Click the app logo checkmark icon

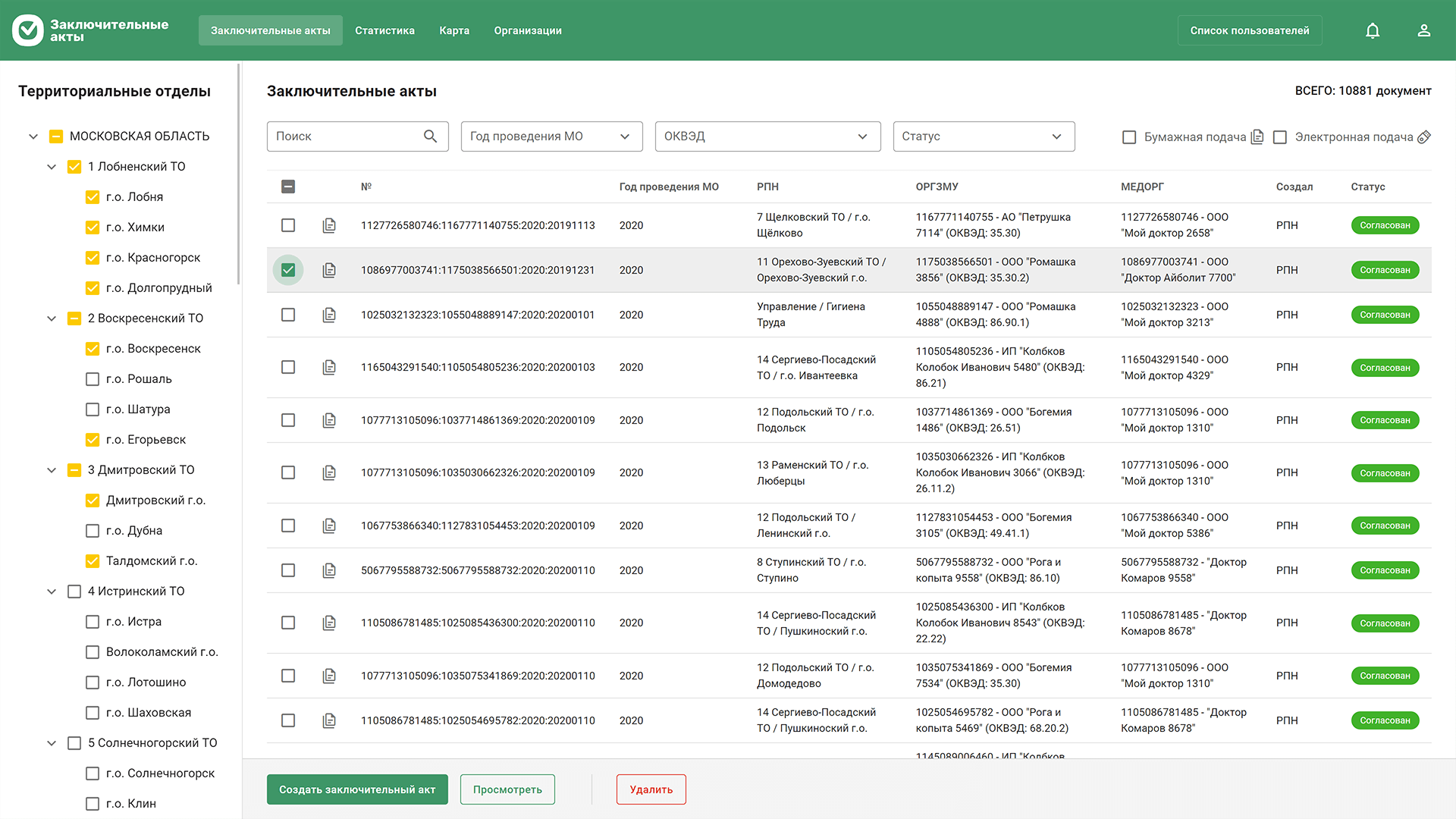(28, 30)
